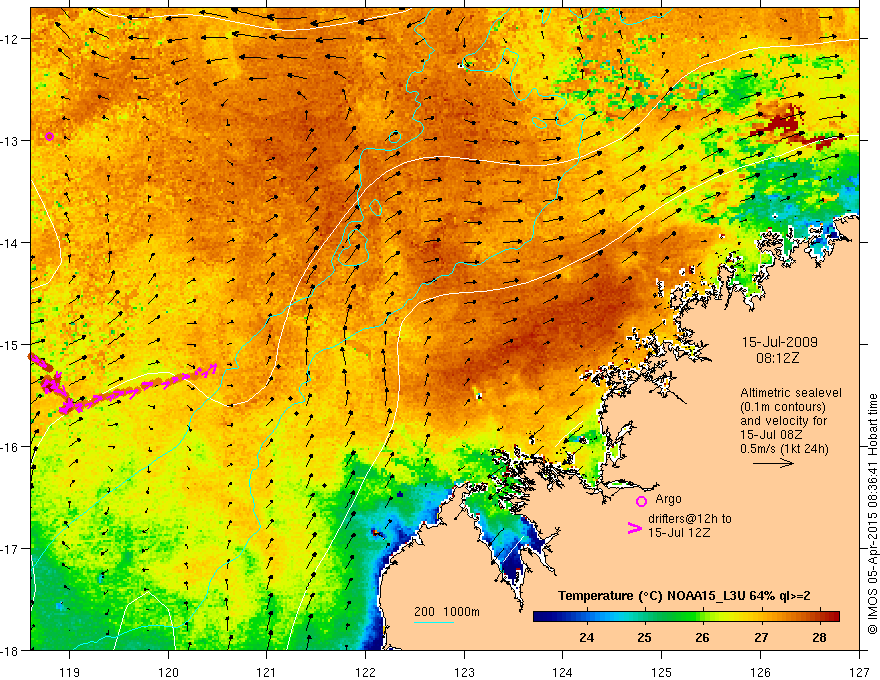The height and width of the screenshot is (680, 880).
Task: Click the dark red hot patch near 126°E
Action: pyautogui.click(x=785, y=120)
